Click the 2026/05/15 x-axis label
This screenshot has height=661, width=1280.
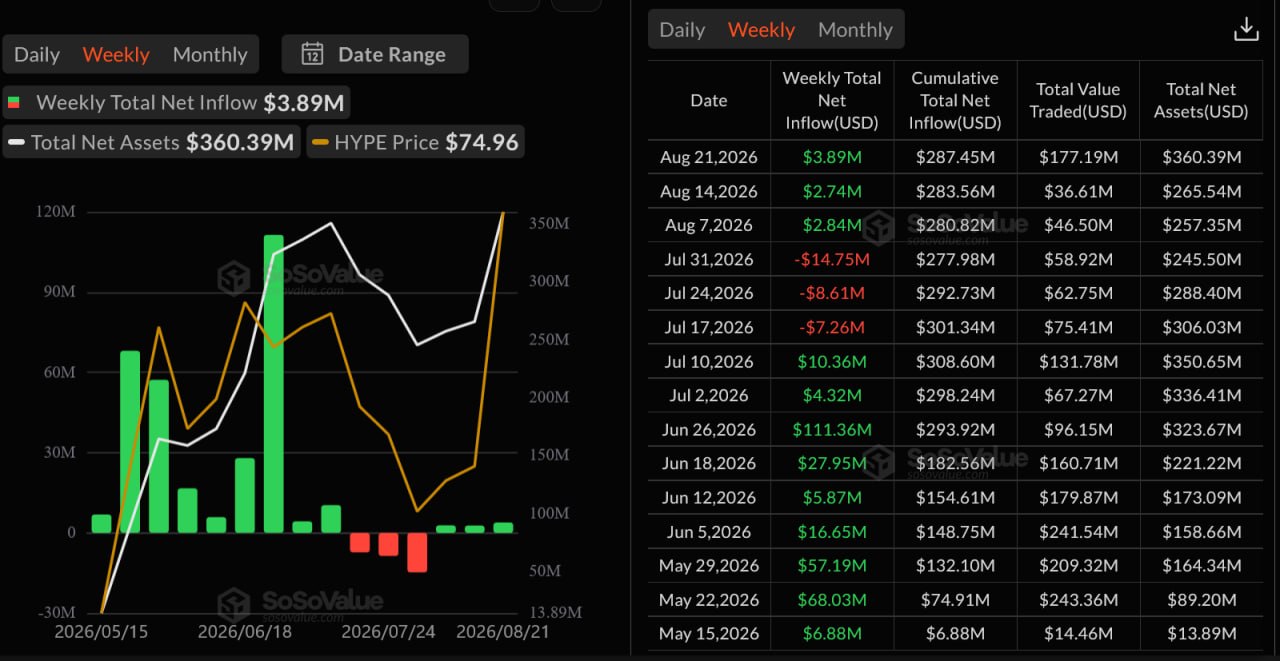tap(100, 632)
